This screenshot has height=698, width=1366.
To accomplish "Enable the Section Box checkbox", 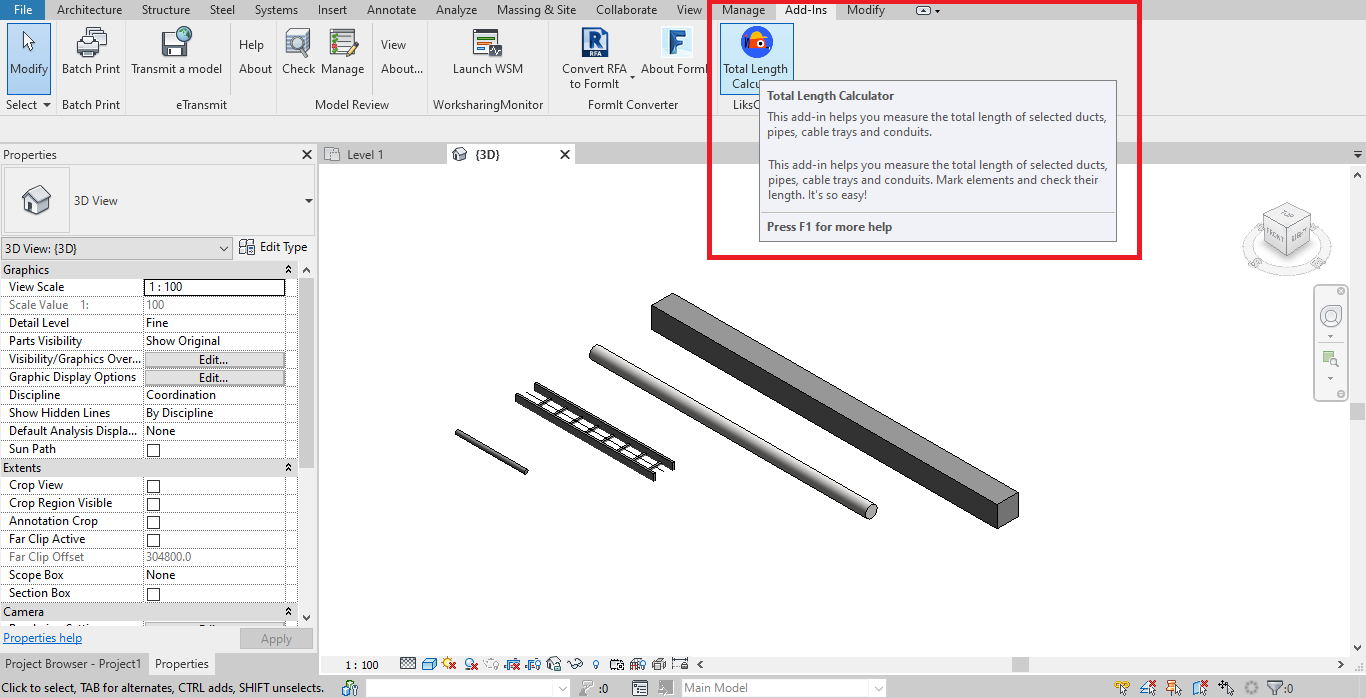I will point(153,594).
